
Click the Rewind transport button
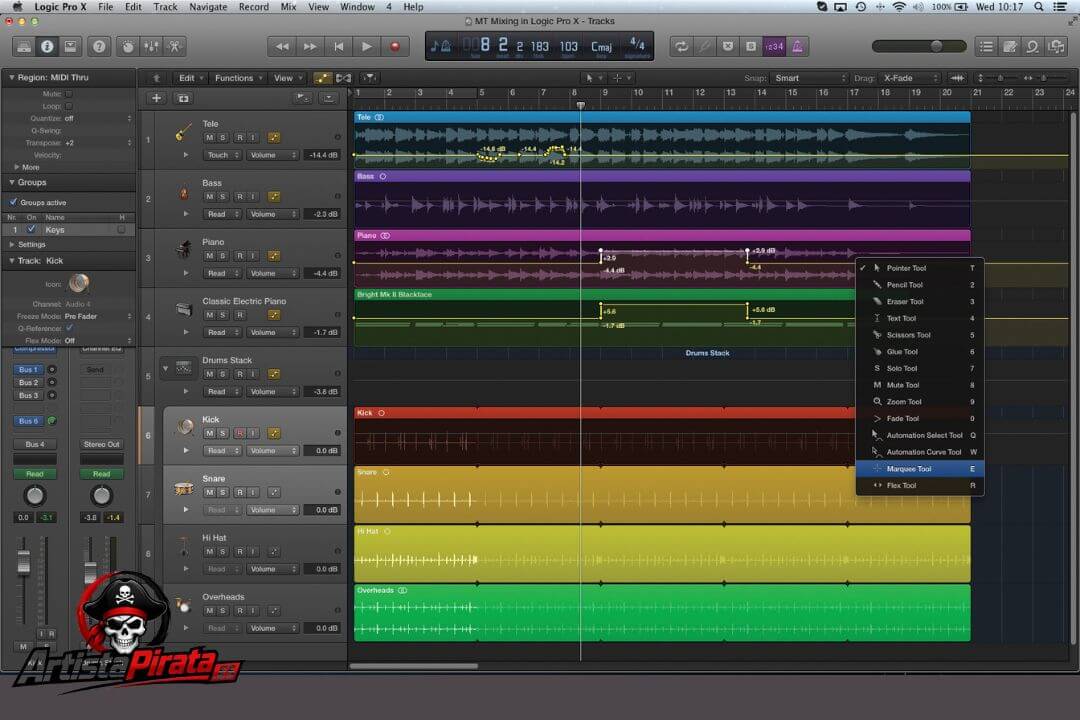282,47
